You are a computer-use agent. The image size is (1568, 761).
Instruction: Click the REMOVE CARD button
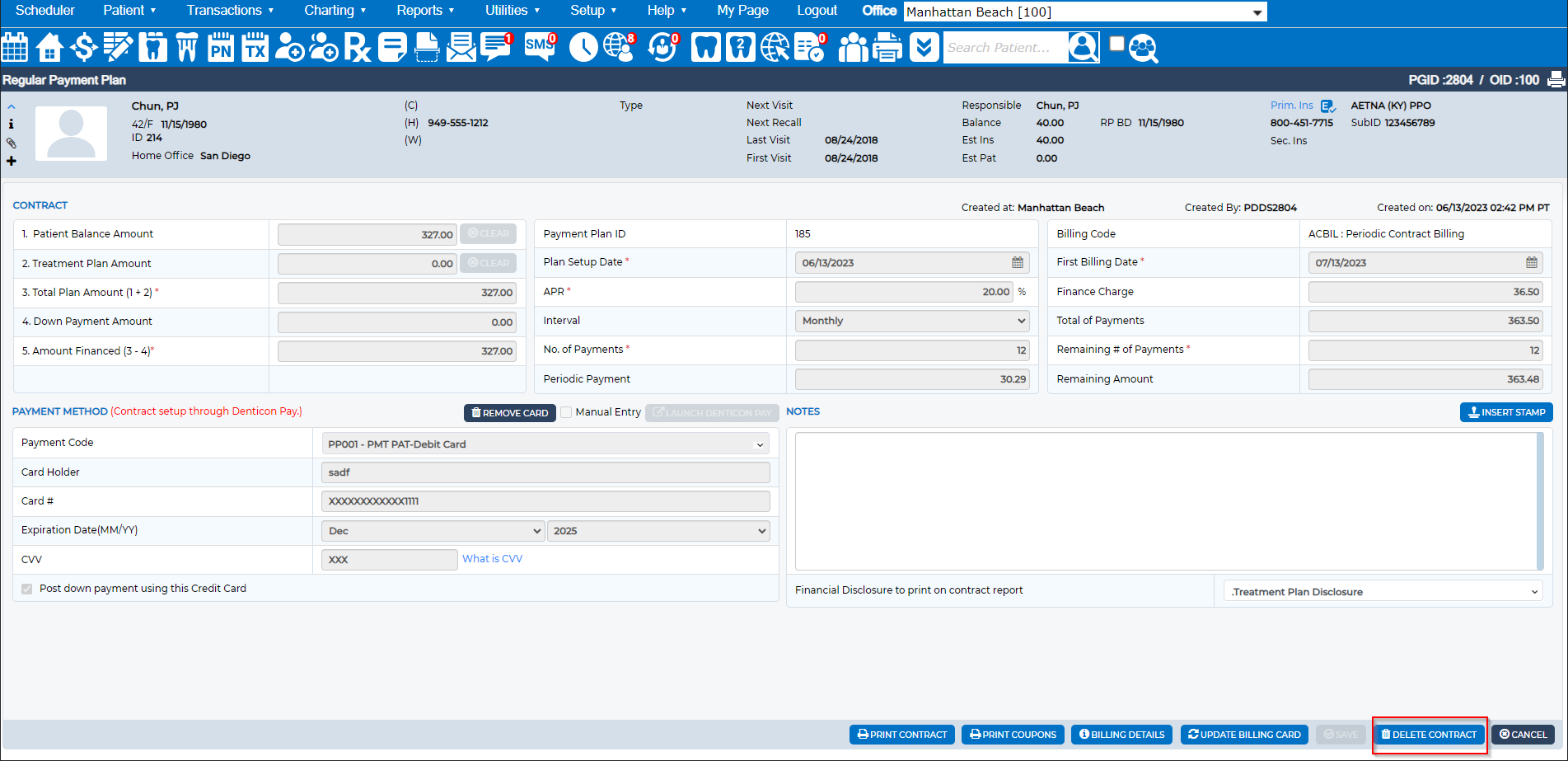click(x=510, y=413)
